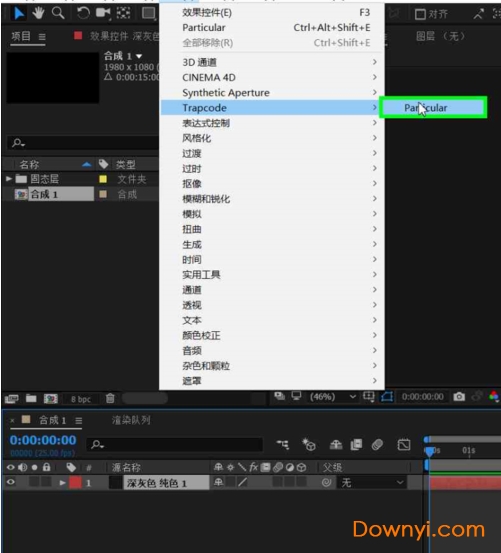Open the Show Channel RGB icon
The image size is (501, 553).
tap(494, 397)
